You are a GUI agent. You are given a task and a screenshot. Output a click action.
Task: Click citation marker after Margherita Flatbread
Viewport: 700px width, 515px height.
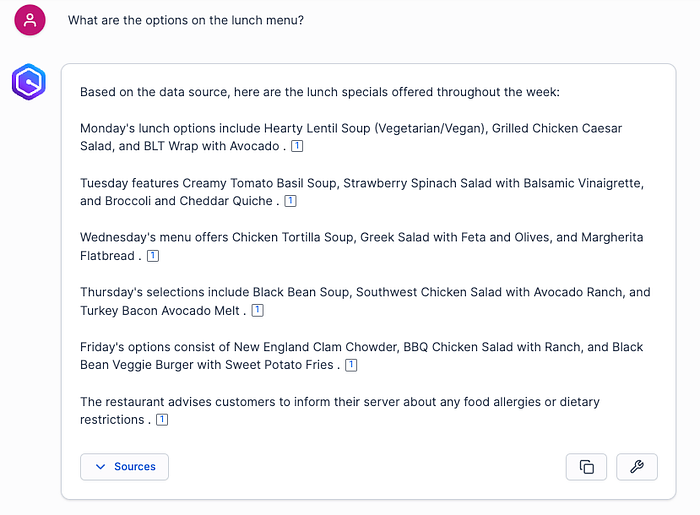pyautogui.click(x=153, y=256)
